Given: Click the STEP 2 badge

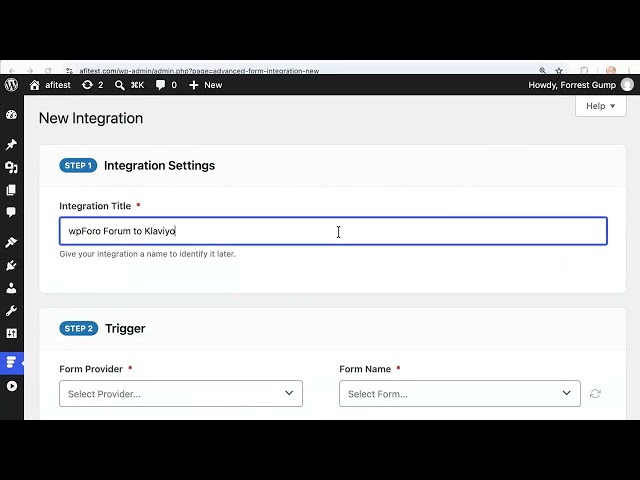Looking at the screenshot, I should pos(79,329).
